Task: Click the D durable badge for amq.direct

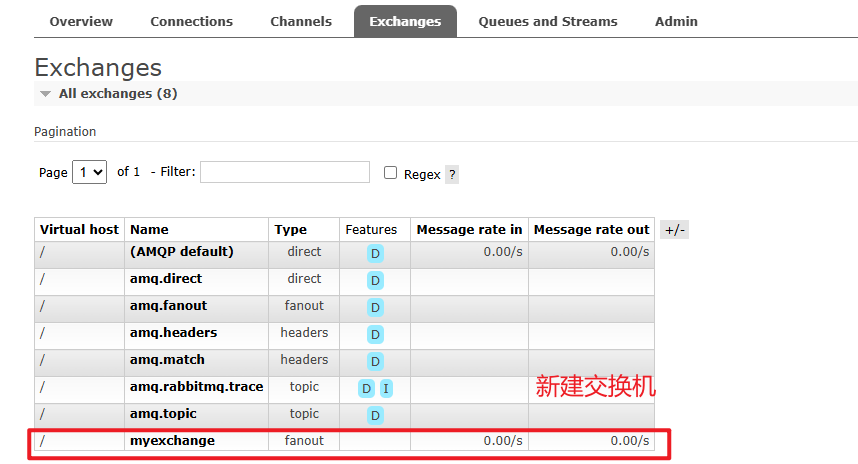Action: [375, 281]
